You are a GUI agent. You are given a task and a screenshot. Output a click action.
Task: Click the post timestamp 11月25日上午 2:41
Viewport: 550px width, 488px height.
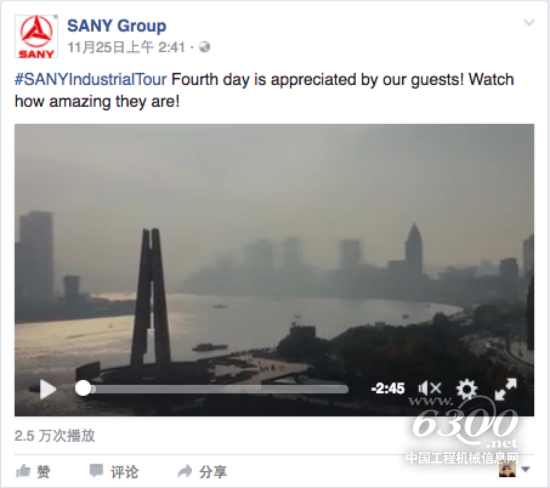126,47
